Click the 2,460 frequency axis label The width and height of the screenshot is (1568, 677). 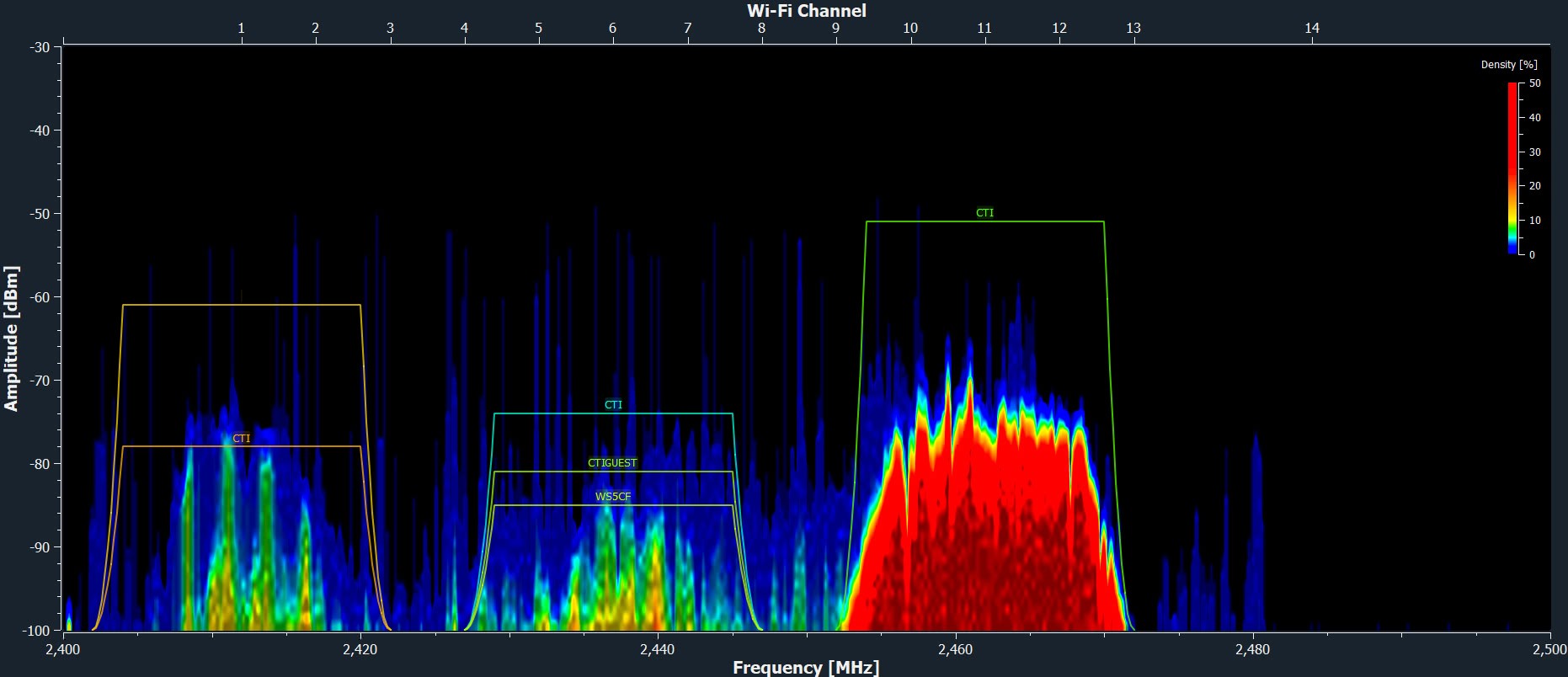click(955, 649)
